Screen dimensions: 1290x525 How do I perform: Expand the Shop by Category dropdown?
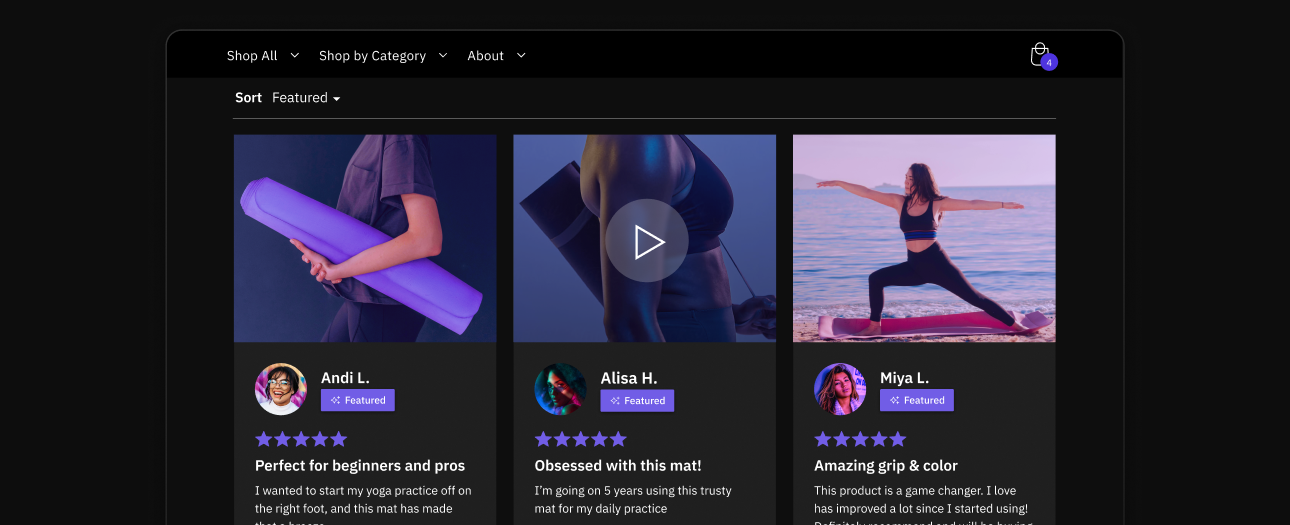pyautogui.click(x=382, y=56)
